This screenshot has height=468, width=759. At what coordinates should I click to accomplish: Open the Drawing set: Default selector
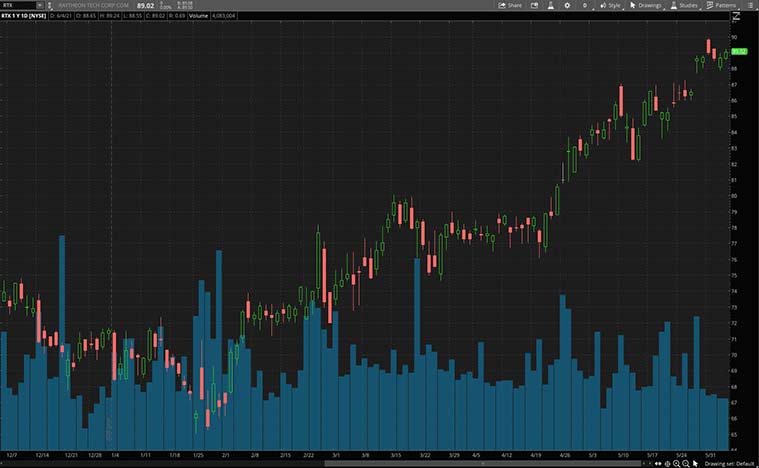[x=729, y=464]
